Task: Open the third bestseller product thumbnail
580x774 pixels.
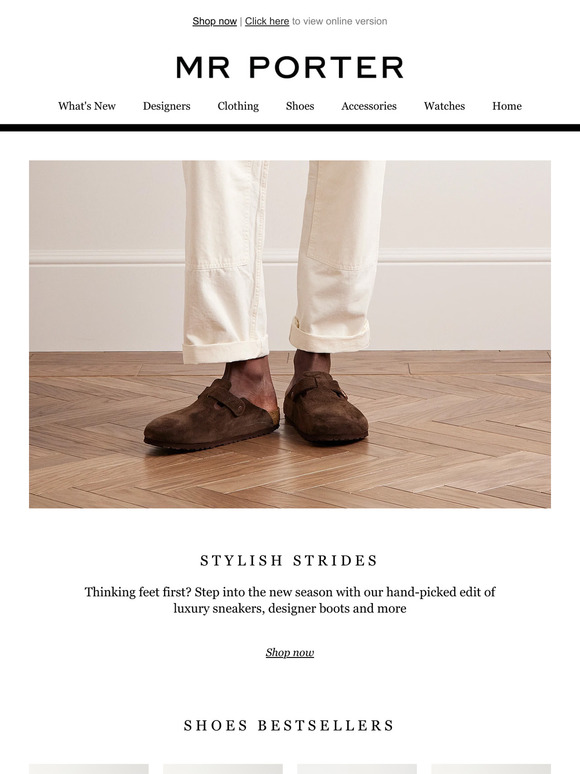Action: click(x=357, y=769)
